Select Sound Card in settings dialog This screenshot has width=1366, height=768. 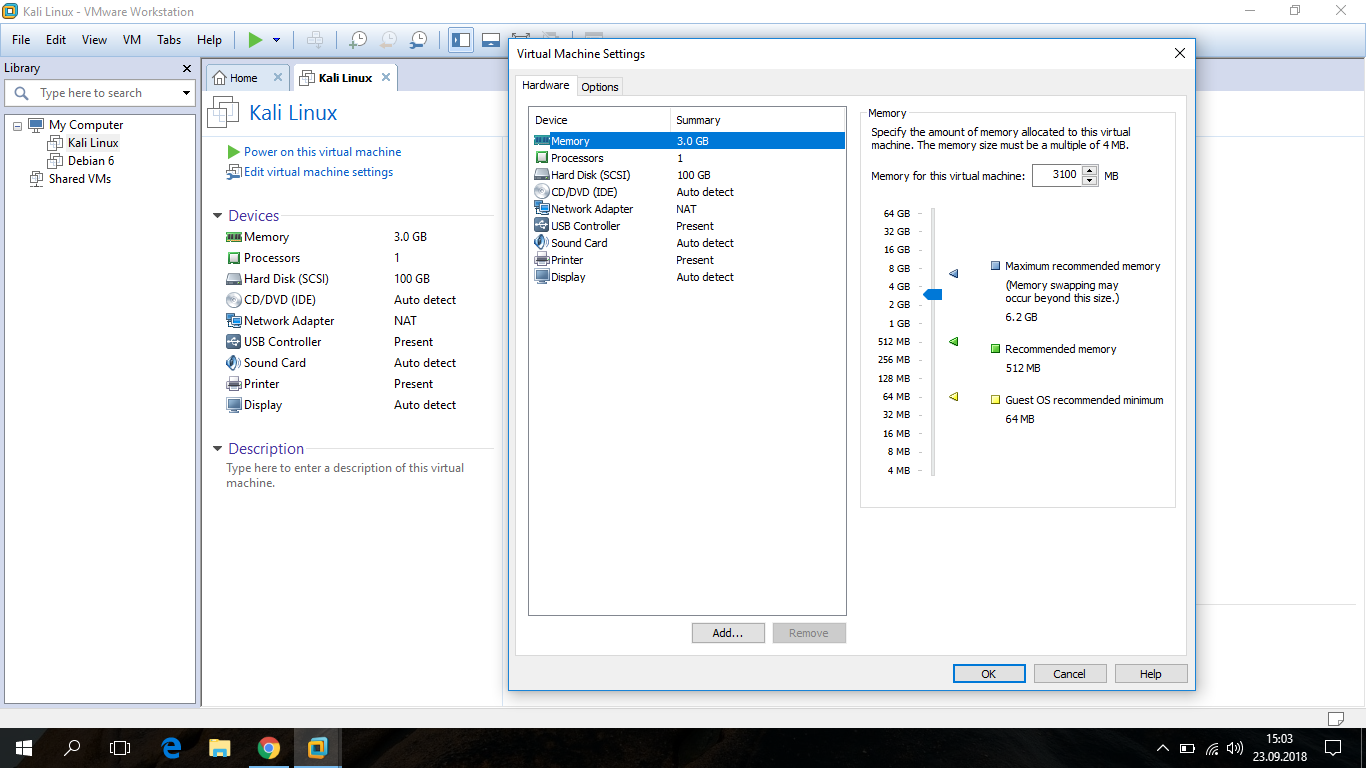click(x=687, y=243)
